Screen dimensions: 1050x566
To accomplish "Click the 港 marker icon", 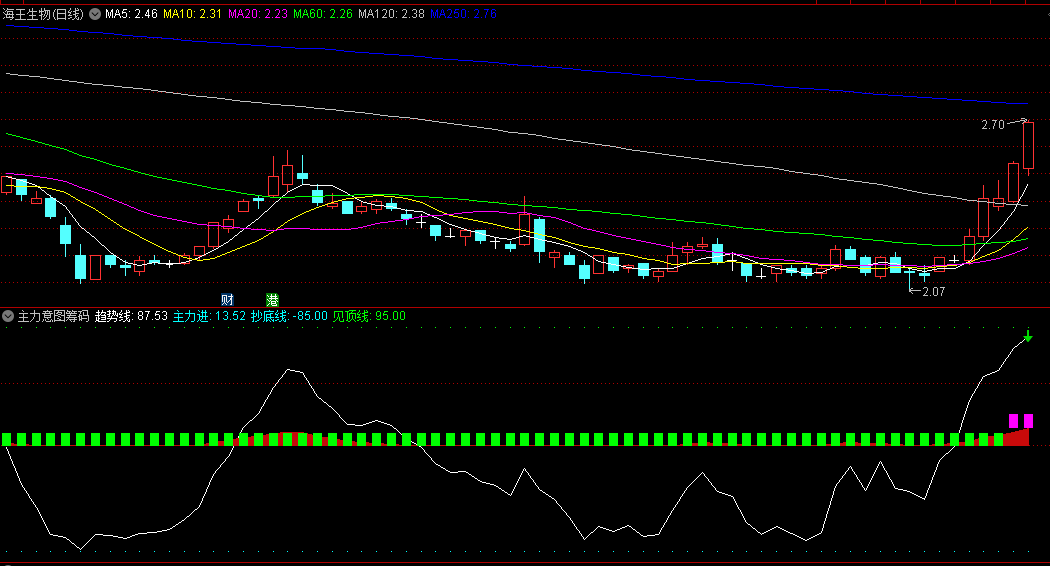I will pos(272,299).
